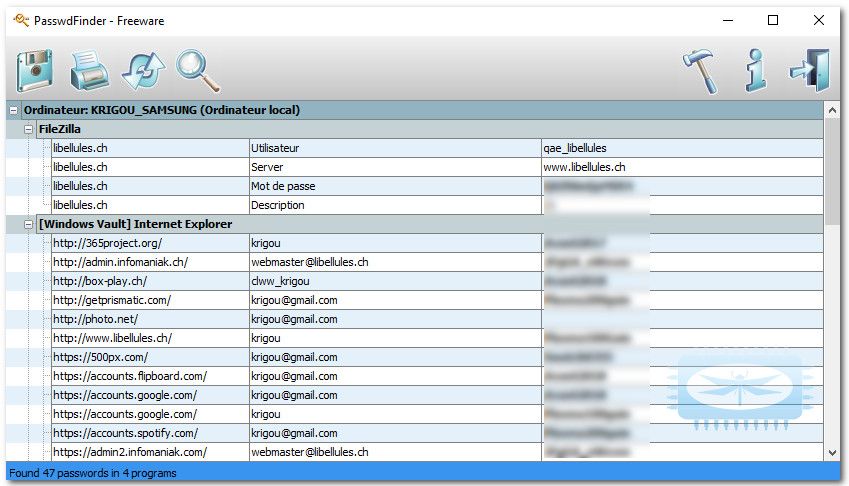Image resolution: width=849 pixels, height=486 pixels.
Task: Click the Exit door icon
Action: [810, 70]
